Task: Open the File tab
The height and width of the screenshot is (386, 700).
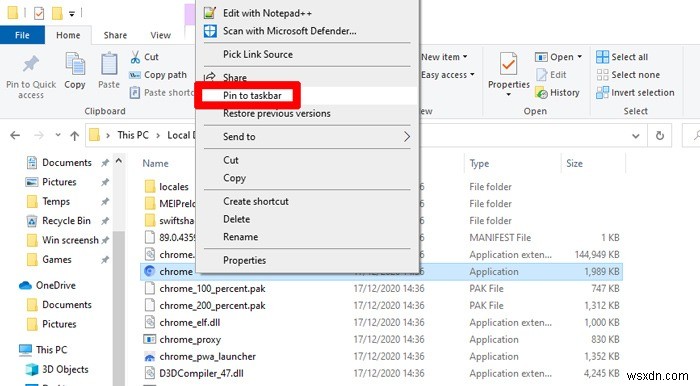Action: pos(22,35)
